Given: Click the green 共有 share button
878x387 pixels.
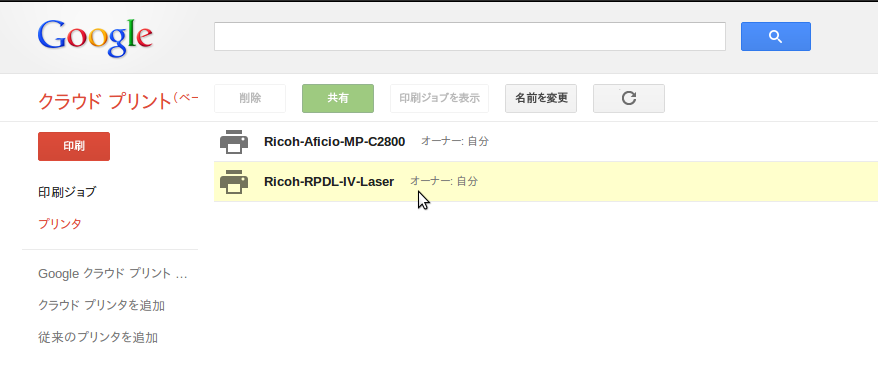Looking at the screenshot, I should click(338, 99).
